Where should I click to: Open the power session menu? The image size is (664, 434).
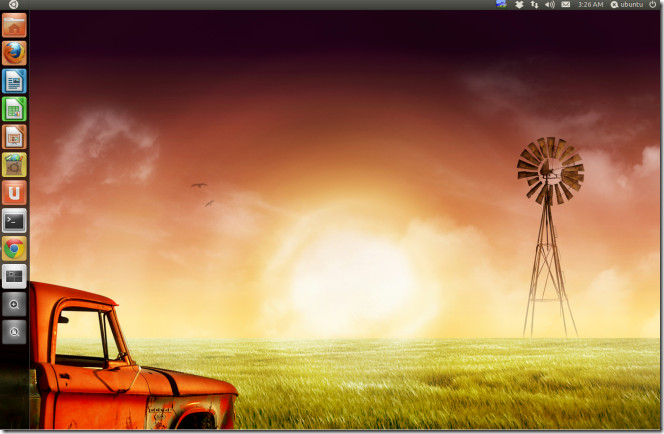(653, 5)
